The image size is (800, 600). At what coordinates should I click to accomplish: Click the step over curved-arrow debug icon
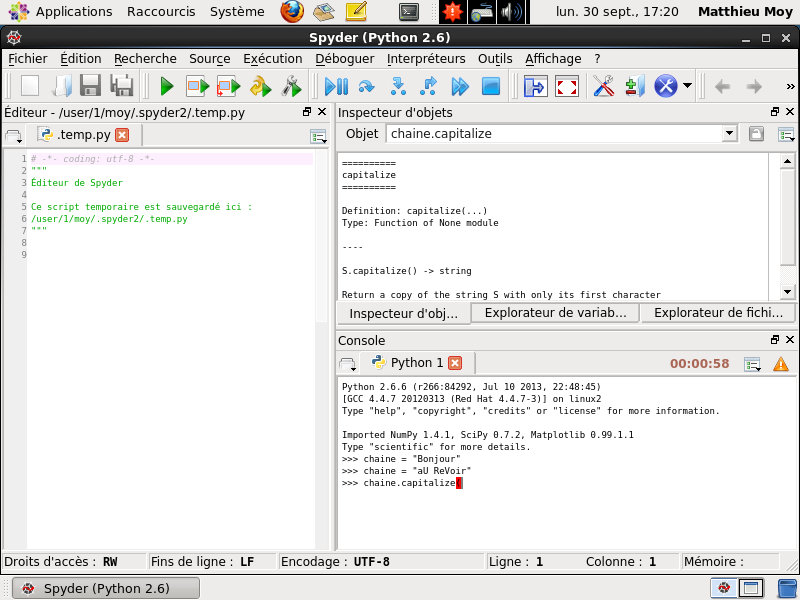[366, 86]
